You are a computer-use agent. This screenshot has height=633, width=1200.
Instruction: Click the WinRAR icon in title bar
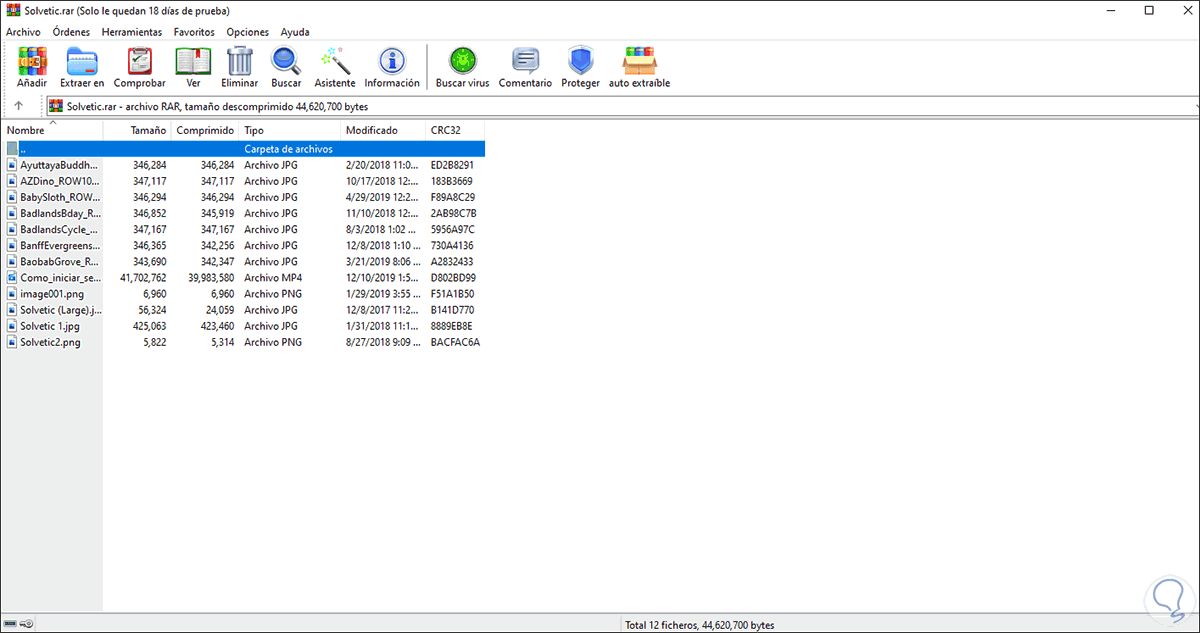point(11,10)
